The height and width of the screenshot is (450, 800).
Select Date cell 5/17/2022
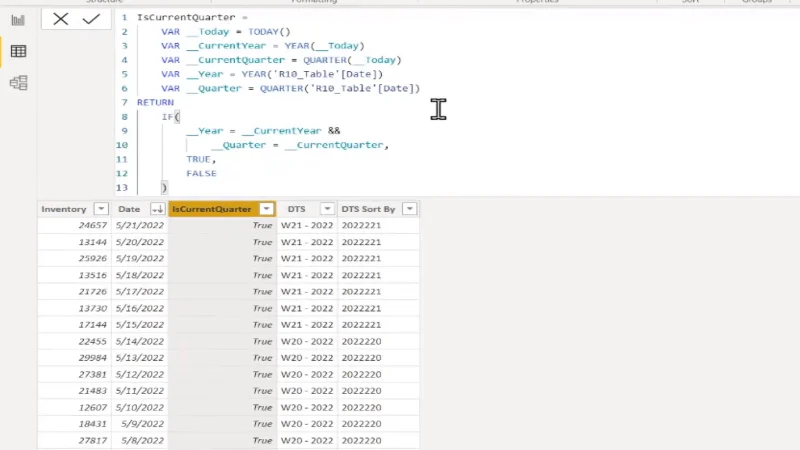click(x=140, y=291)
